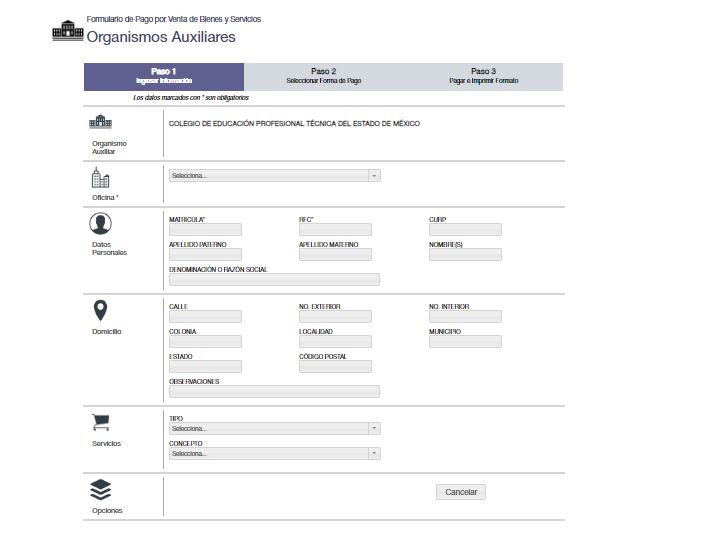Image resolution: width=718 pixels, height=545 pixels.
Task: Click the Formulario de Pago por Venta heading
Action: point(174,19)
